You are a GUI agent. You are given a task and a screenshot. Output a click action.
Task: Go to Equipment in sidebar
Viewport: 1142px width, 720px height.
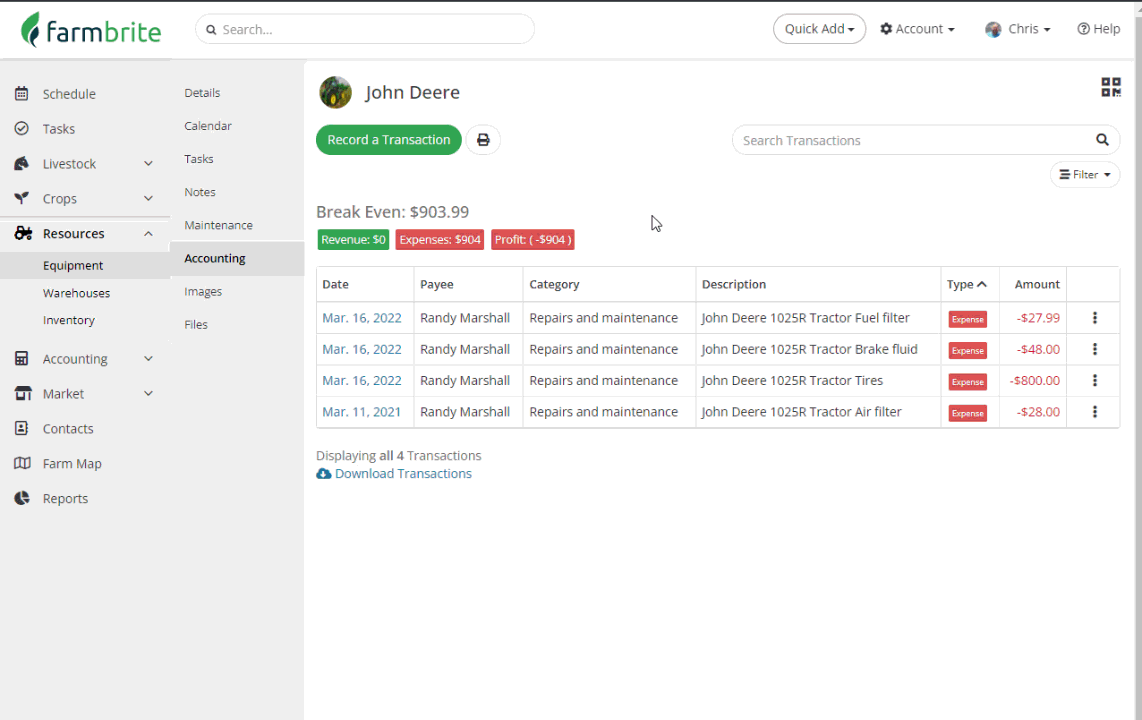73,266
